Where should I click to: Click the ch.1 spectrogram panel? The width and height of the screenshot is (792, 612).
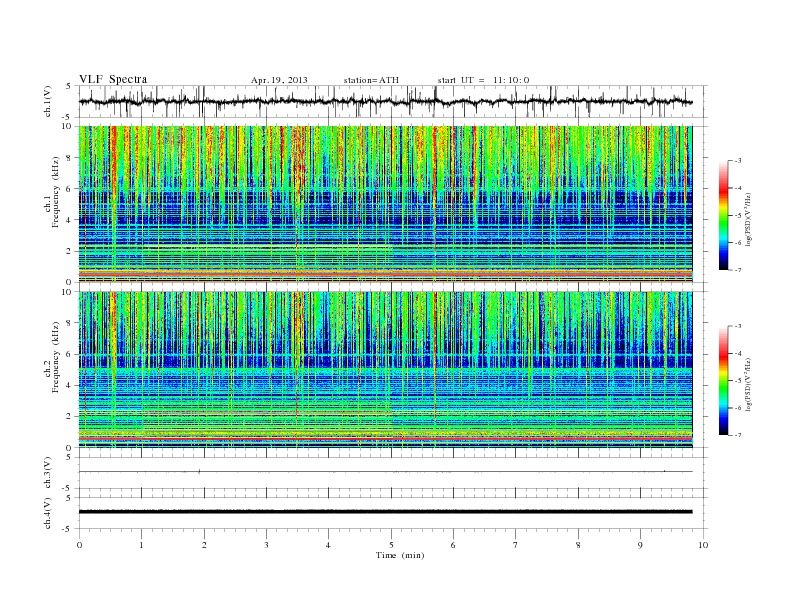tap(385, 204)
